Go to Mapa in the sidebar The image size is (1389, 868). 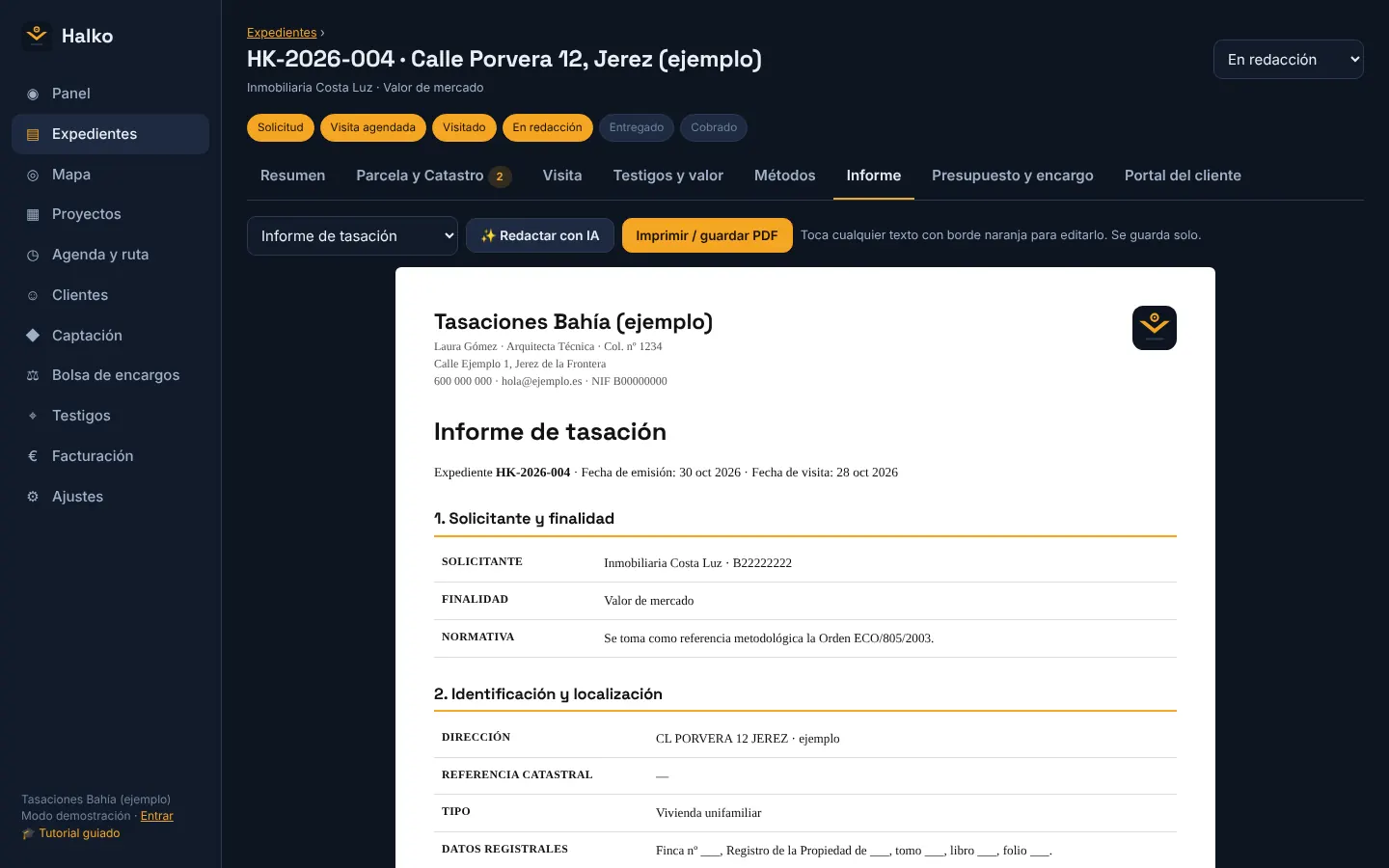tap(110, 175)
